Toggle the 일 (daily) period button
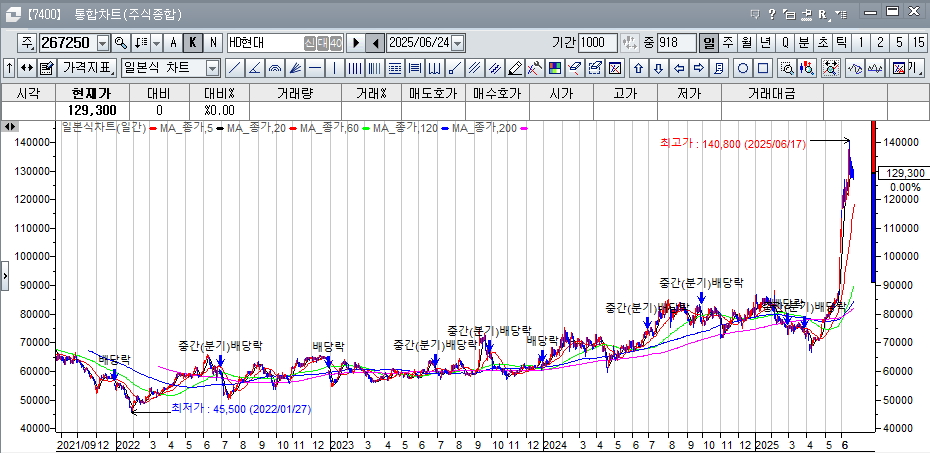 (x=709, y=43)
